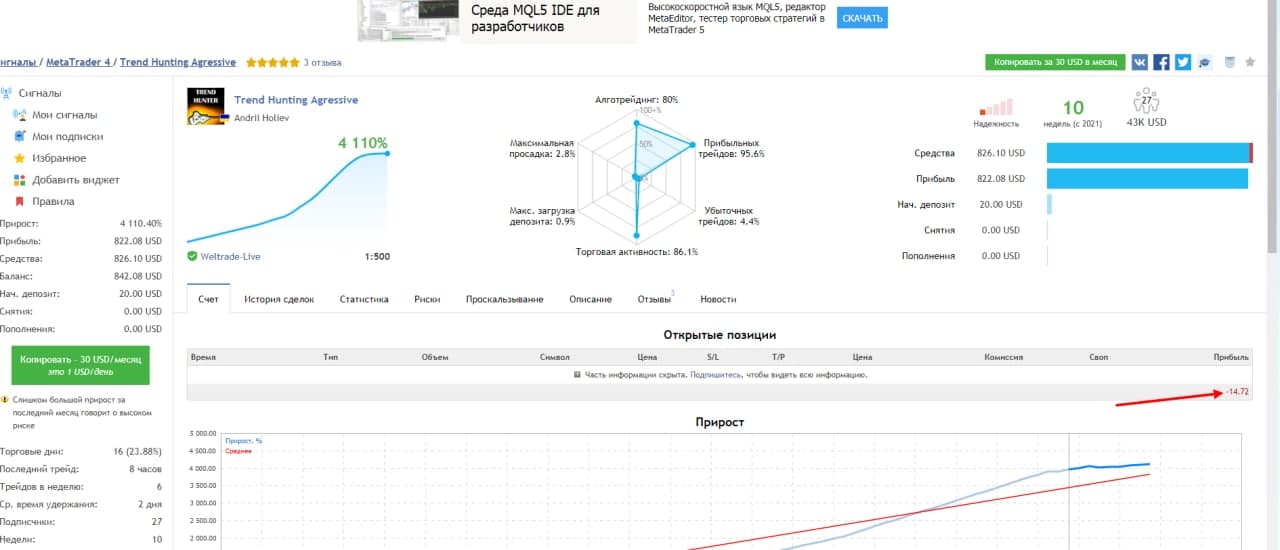This screenshot has width=1280, height=550.
Task: Click the warning icon about high risk
Action: 5,400
